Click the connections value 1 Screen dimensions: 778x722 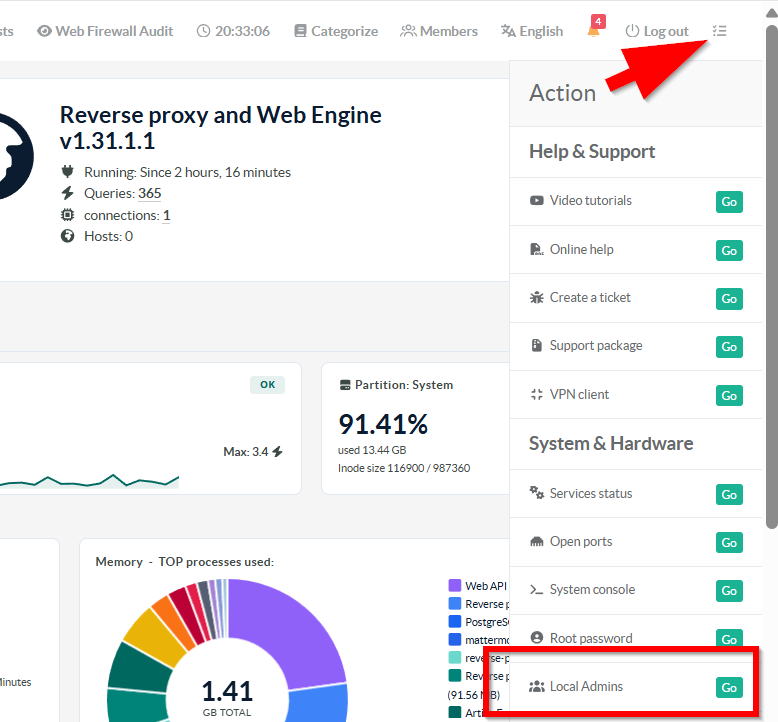[x=166, y=215]
